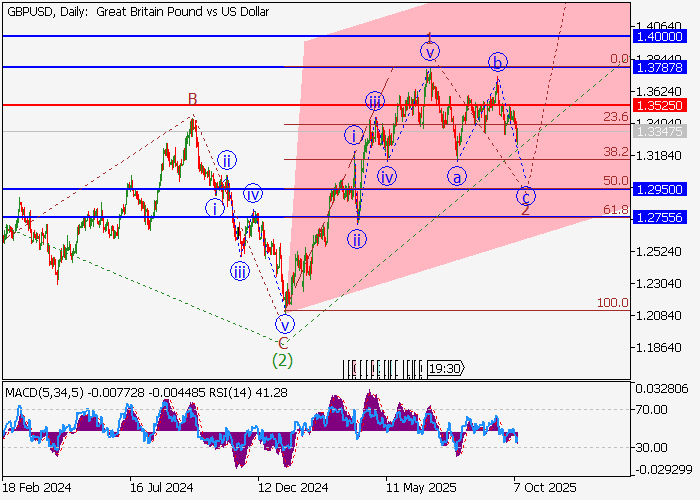Click the brown 'C' wave label
The image size is (700, 500).
[x=283, y=342]
